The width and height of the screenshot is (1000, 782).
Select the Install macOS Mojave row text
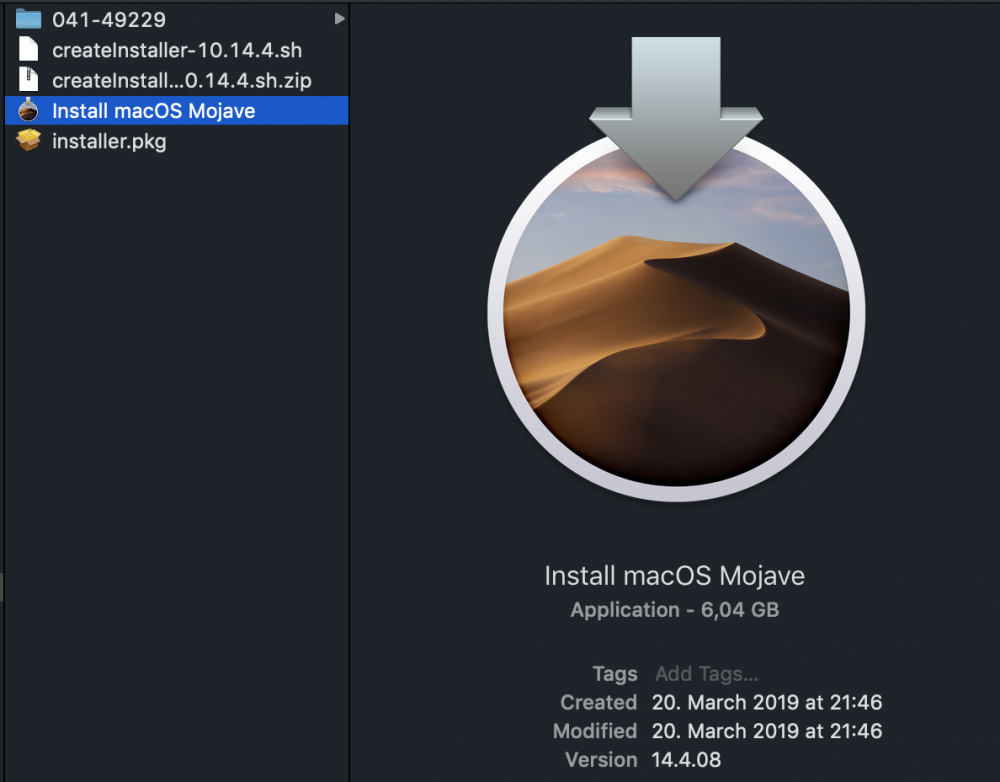pos(154,111)
